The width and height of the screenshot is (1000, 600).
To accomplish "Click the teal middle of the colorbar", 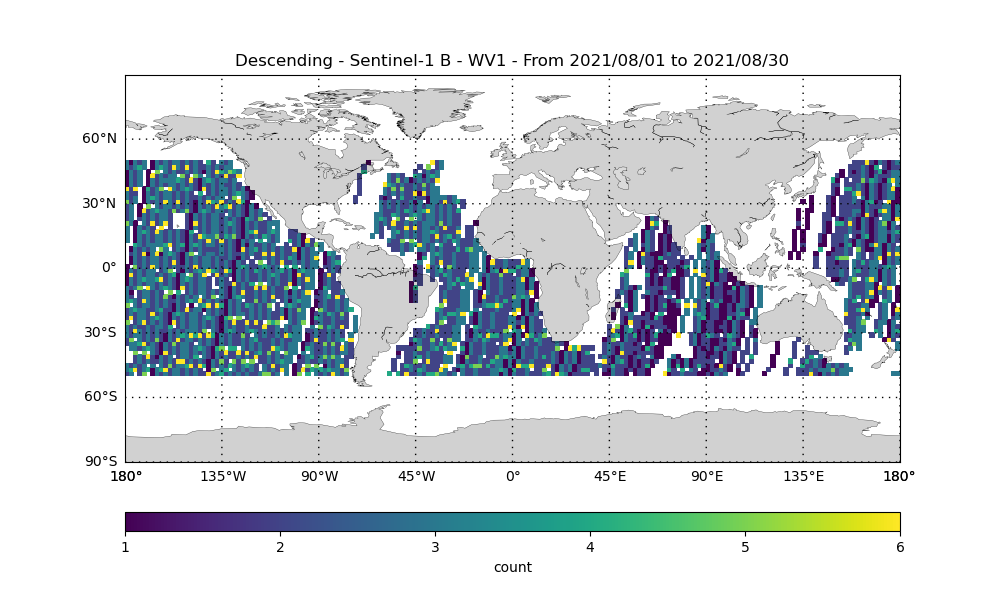I will pos(513,522).
